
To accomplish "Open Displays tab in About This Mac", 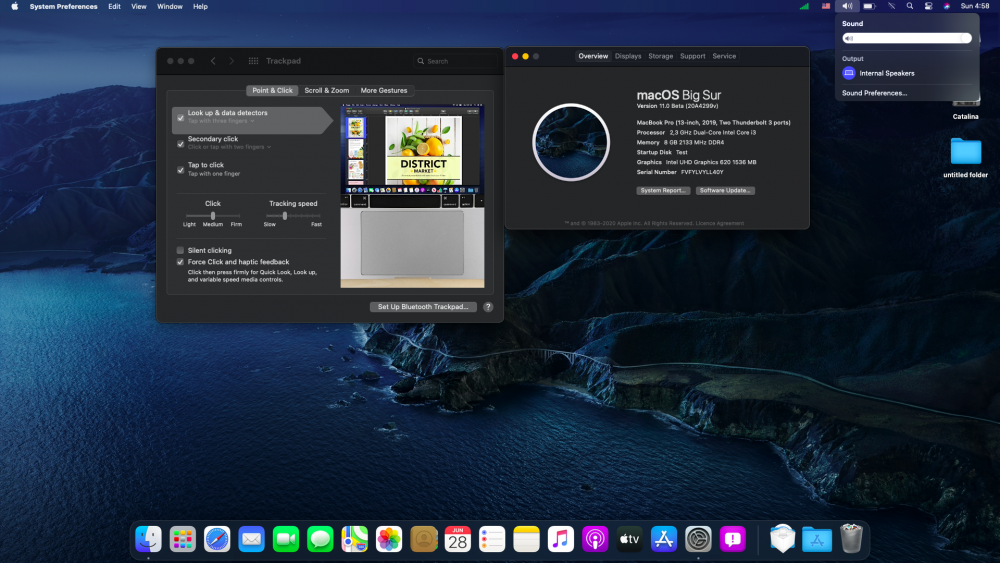I will 628,56.
